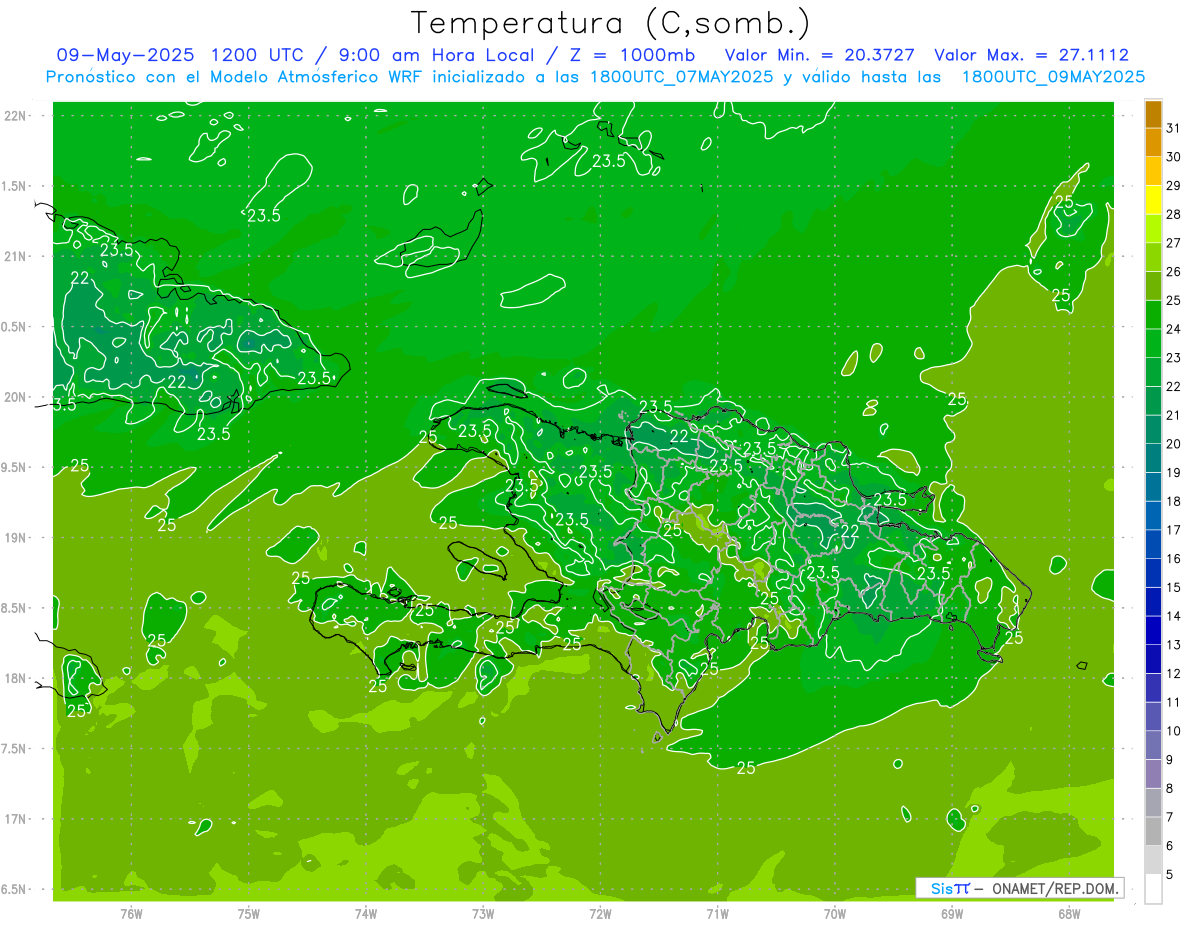Select the "19" label on the color scale
This screenshot has height=927, width=1200.
click(x=1173, y=473)
